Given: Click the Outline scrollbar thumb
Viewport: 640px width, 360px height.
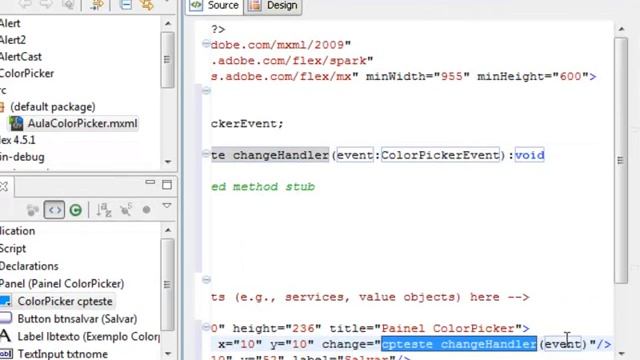Looking at the screenshot, I should pos(167,284).
